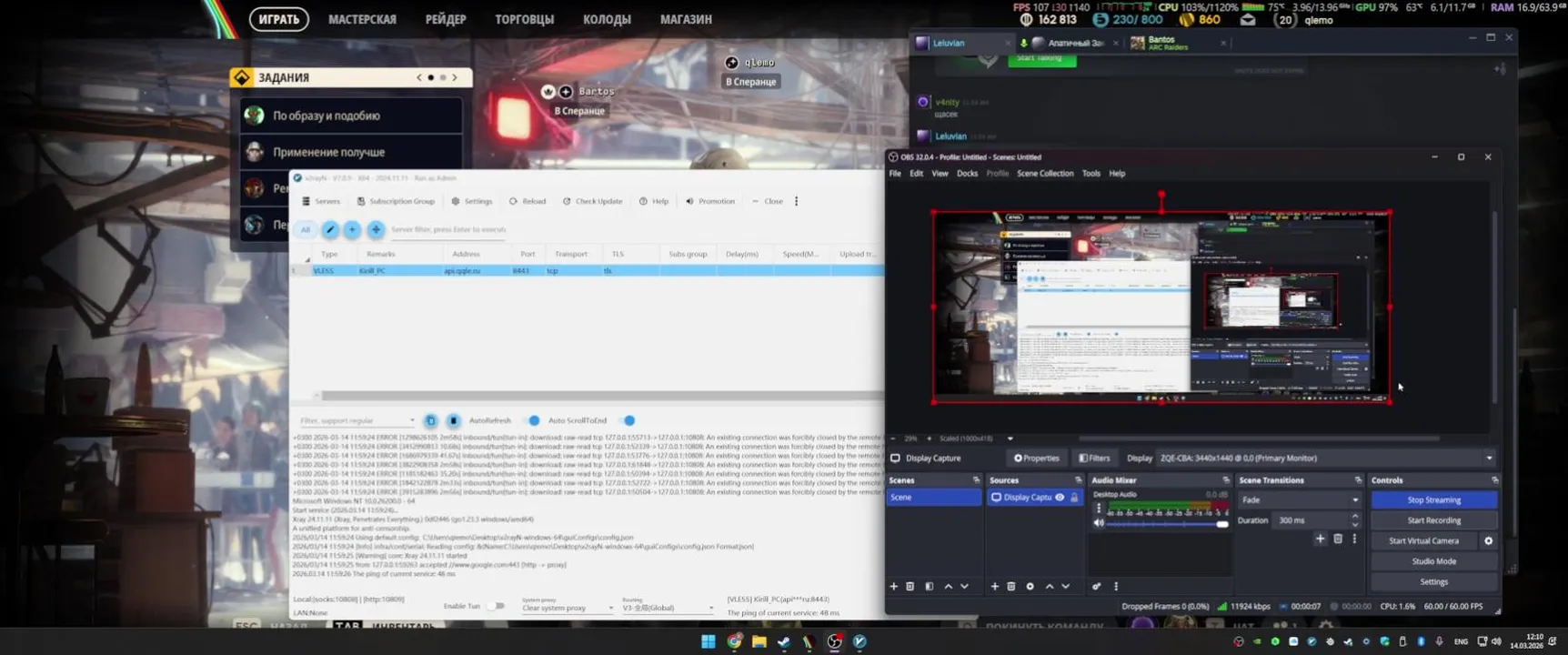This screenshot has height=655, width=1568.
Task: Open Desktop Audio channel options menu
Action: coord(1098,509)
